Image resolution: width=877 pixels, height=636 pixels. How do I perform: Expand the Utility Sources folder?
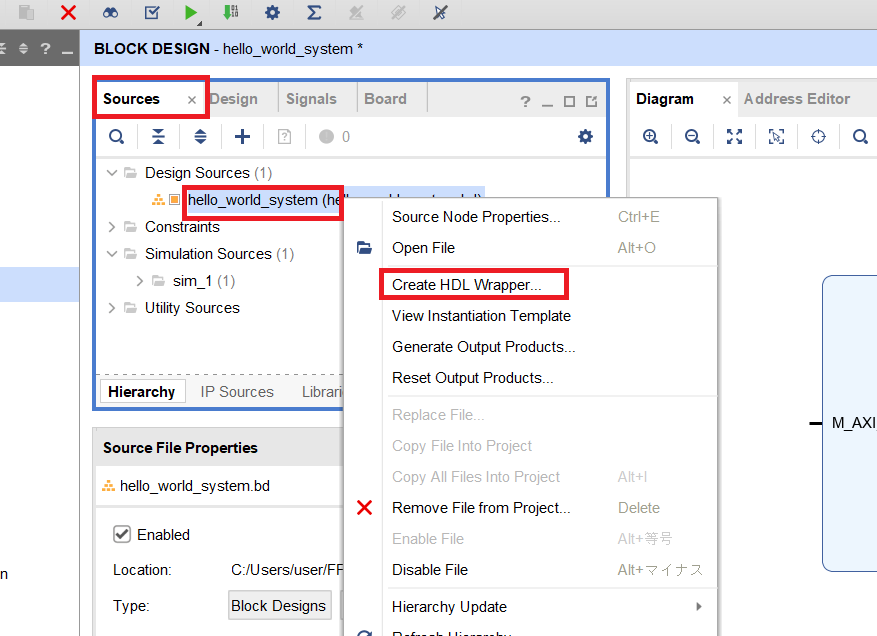(x=112, y=308)
